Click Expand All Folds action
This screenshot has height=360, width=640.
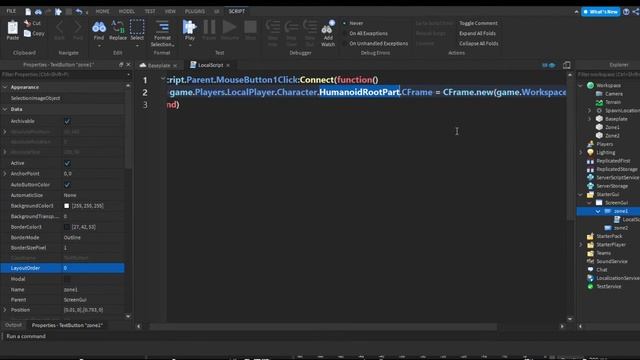coord(478,33)
